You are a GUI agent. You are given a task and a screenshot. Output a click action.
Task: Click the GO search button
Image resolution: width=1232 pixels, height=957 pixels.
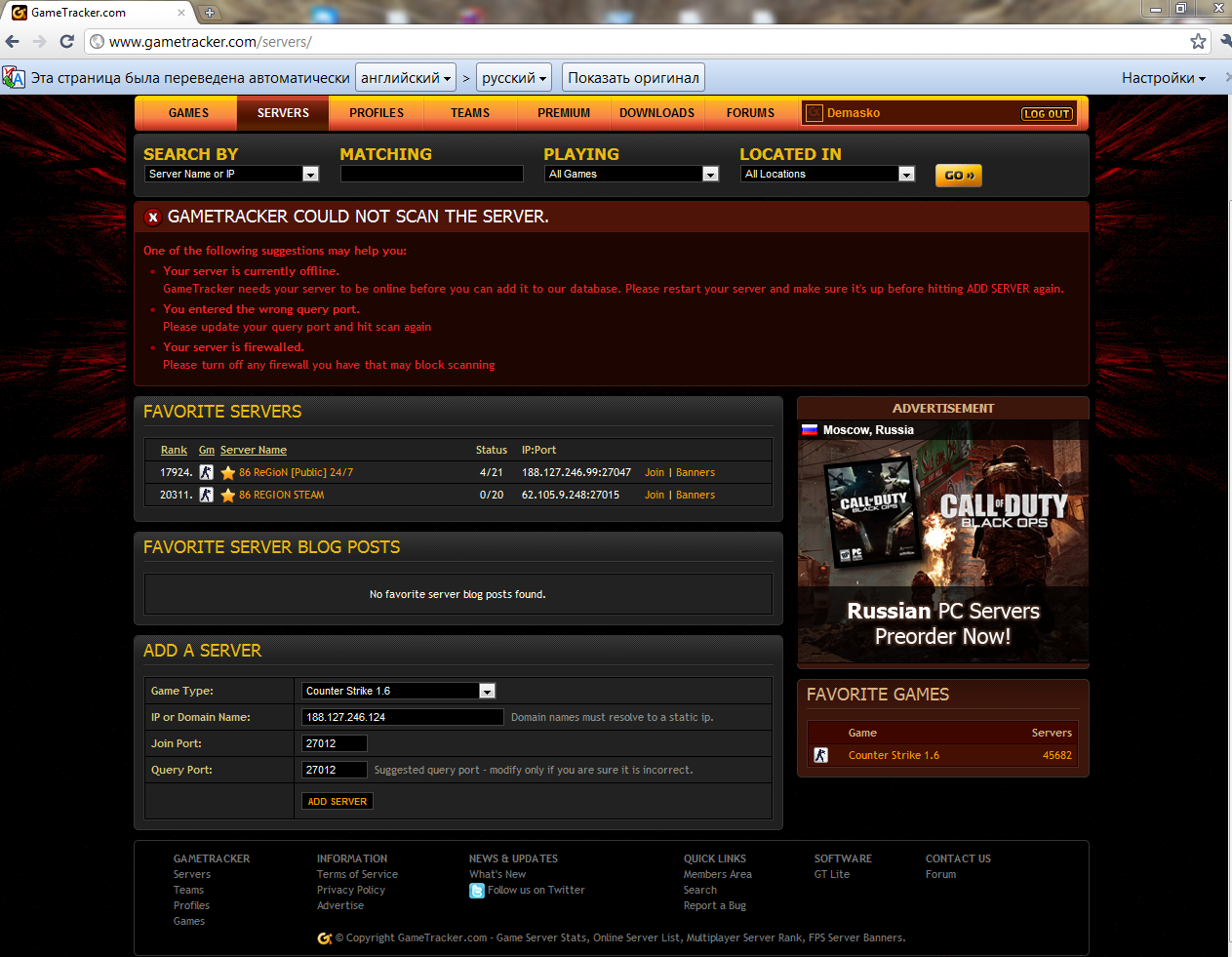click(x=959, y=176)
